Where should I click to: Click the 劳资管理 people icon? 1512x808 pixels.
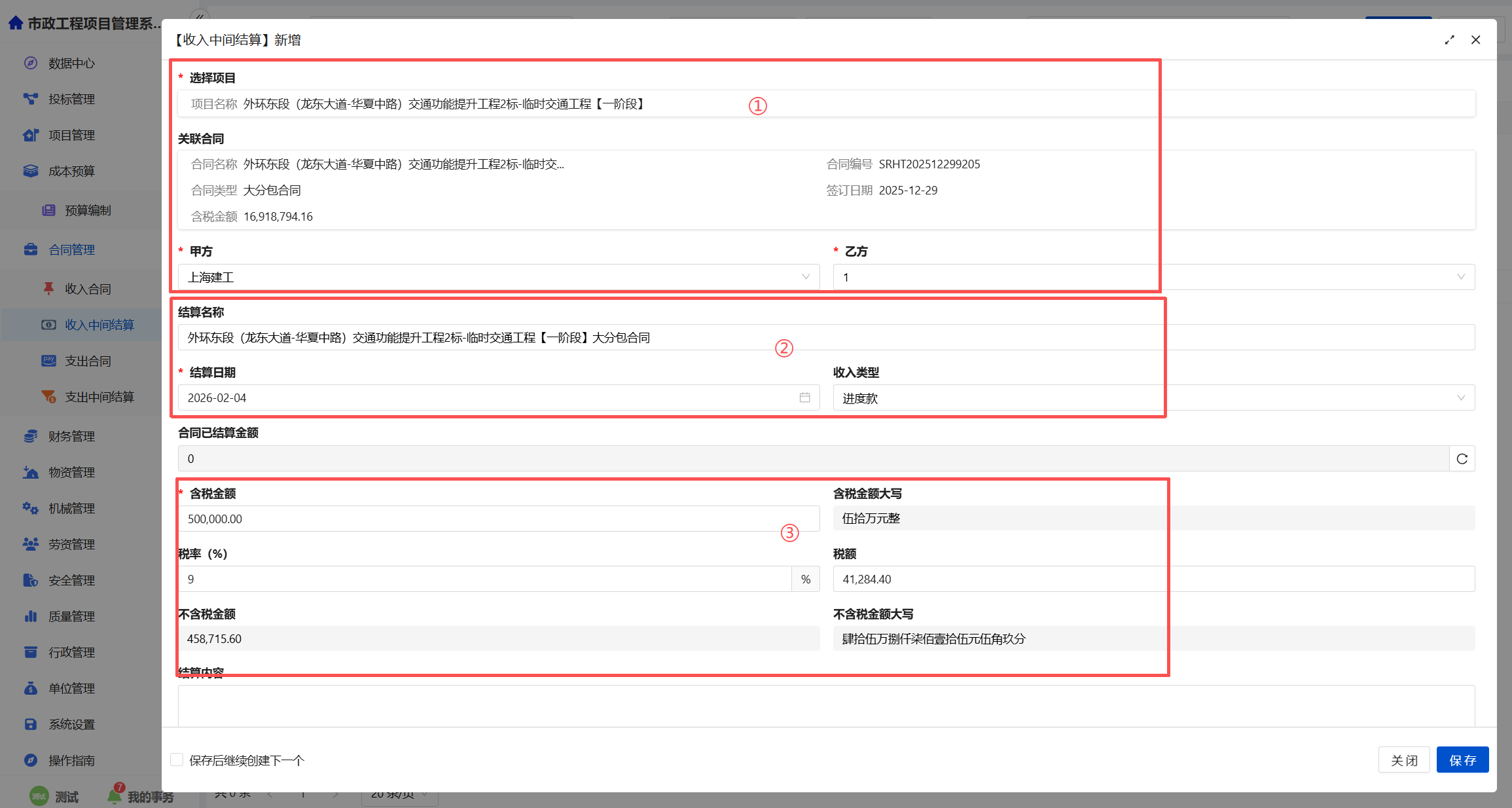click(x=31, y=544)
